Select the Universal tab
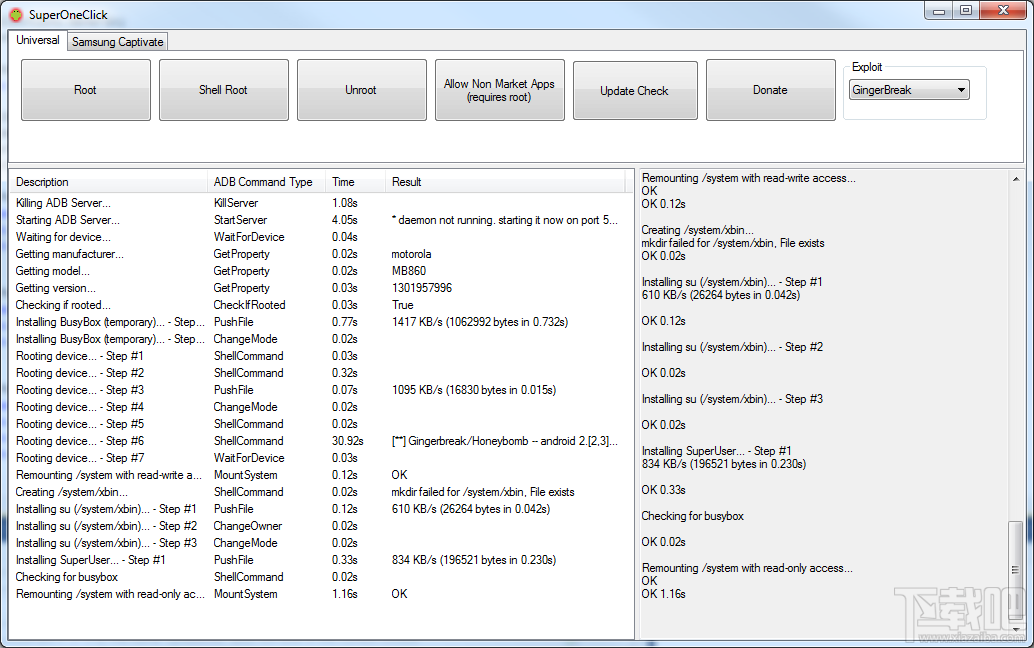The height and width of the screenshot is (648, 1034). pos(38,40)
